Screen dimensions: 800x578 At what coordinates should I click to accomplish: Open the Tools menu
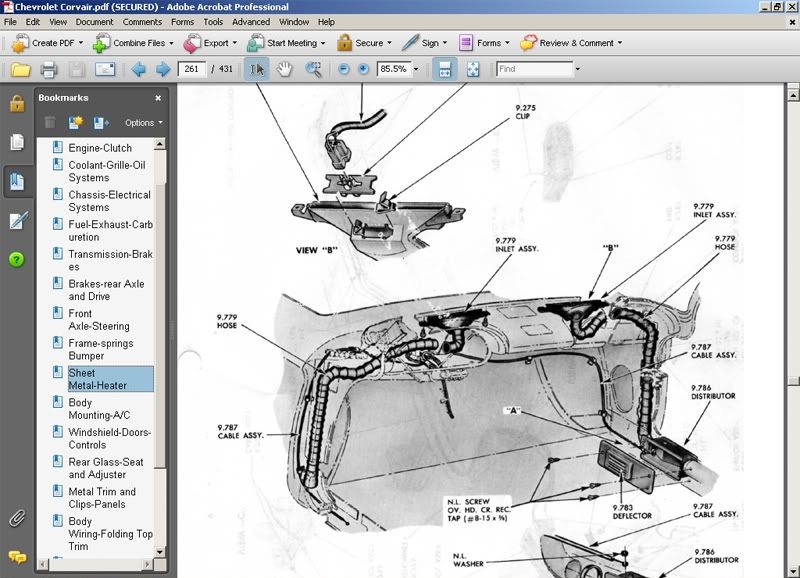pyautogui.click(x=213, y=22)
